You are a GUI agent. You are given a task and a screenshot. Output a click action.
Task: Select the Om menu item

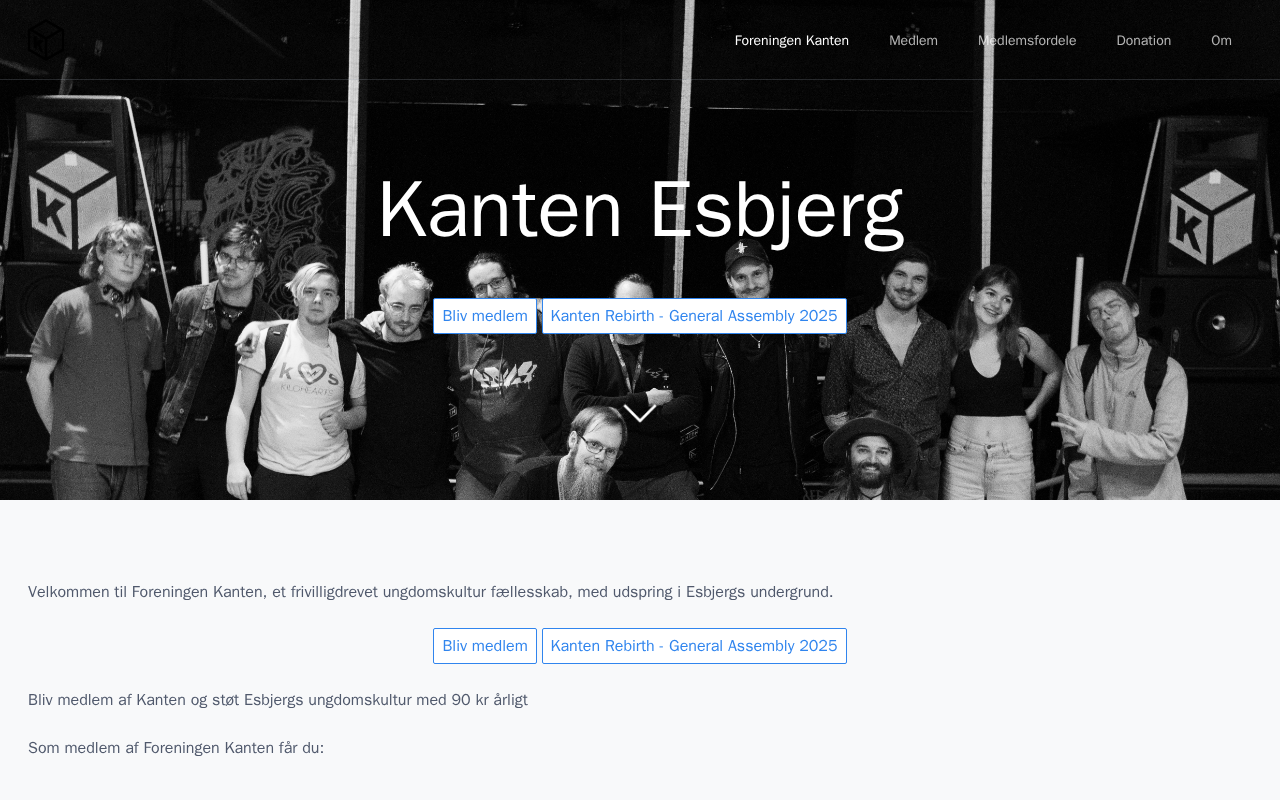pyautogui.click(x=1221, y=40)
